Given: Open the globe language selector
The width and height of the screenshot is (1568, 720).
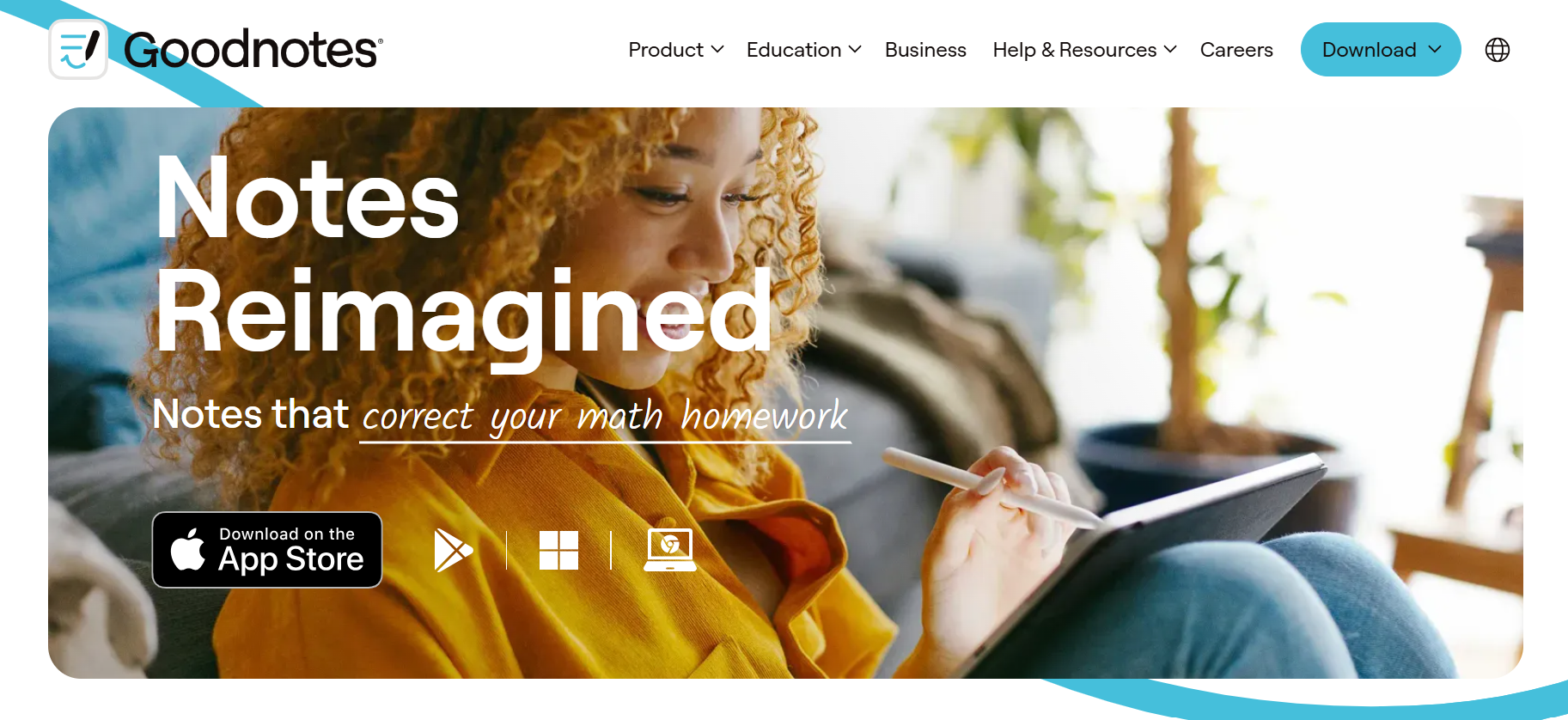Looking at the screenshot, I should tap(1498, 50).
